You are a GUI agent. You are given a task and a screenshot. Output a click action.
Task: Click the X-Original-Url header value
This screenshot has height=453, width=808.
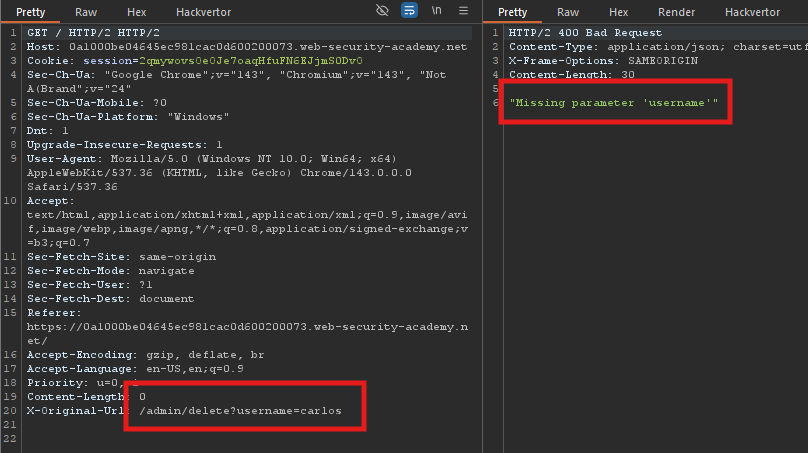[x=240, y=410]
